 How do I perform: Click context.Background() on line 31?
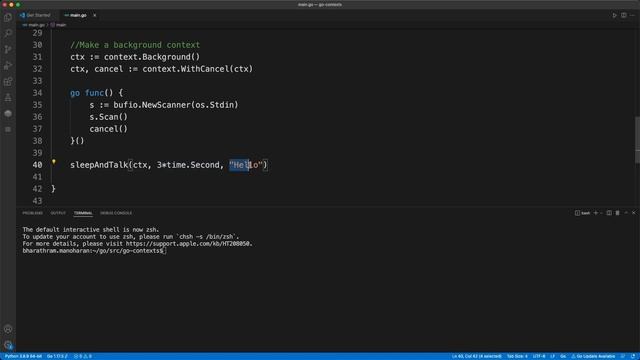point(152,57)
